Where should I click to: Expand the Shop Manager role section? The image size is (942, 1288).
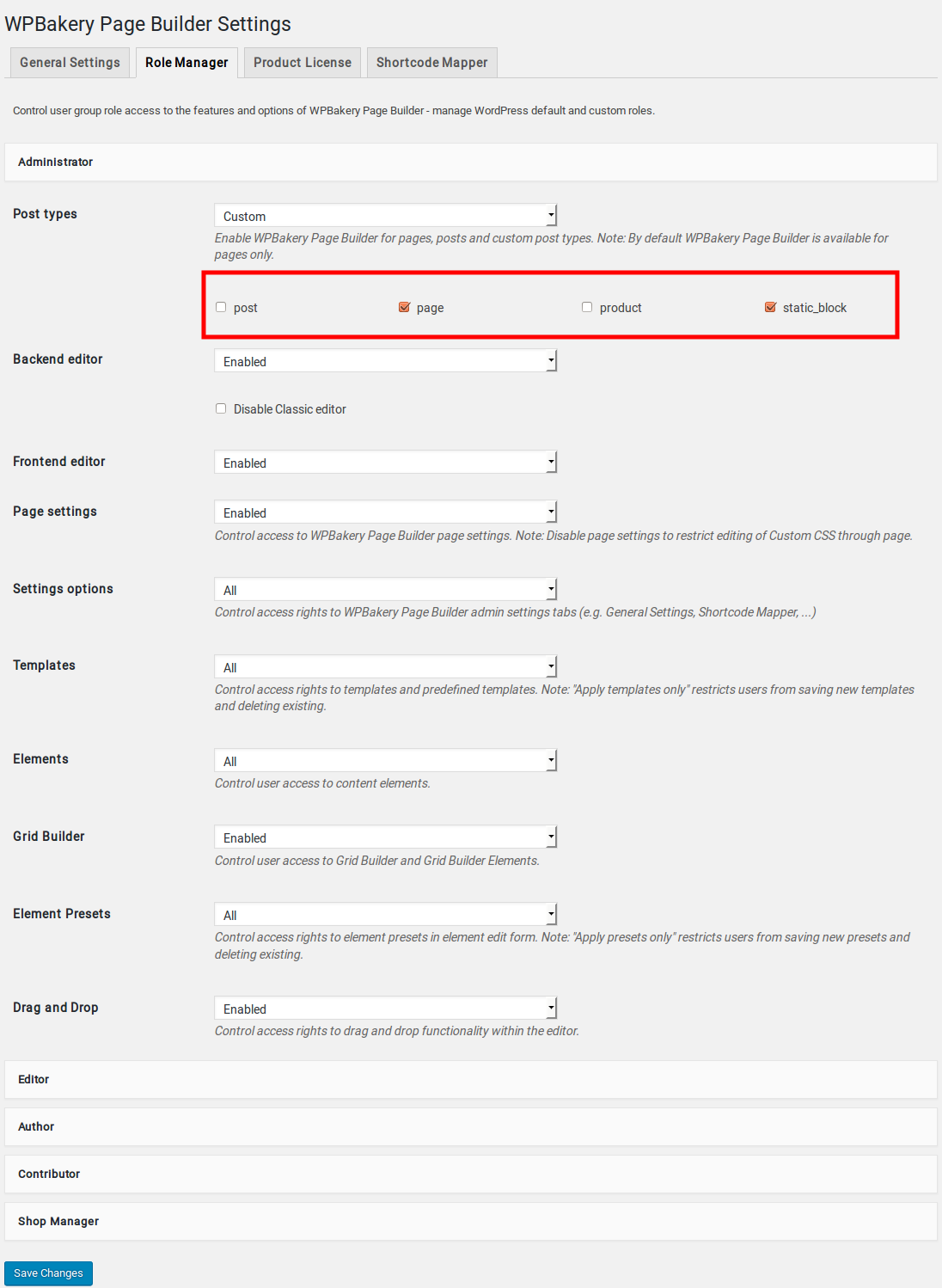coord(471,1221)
